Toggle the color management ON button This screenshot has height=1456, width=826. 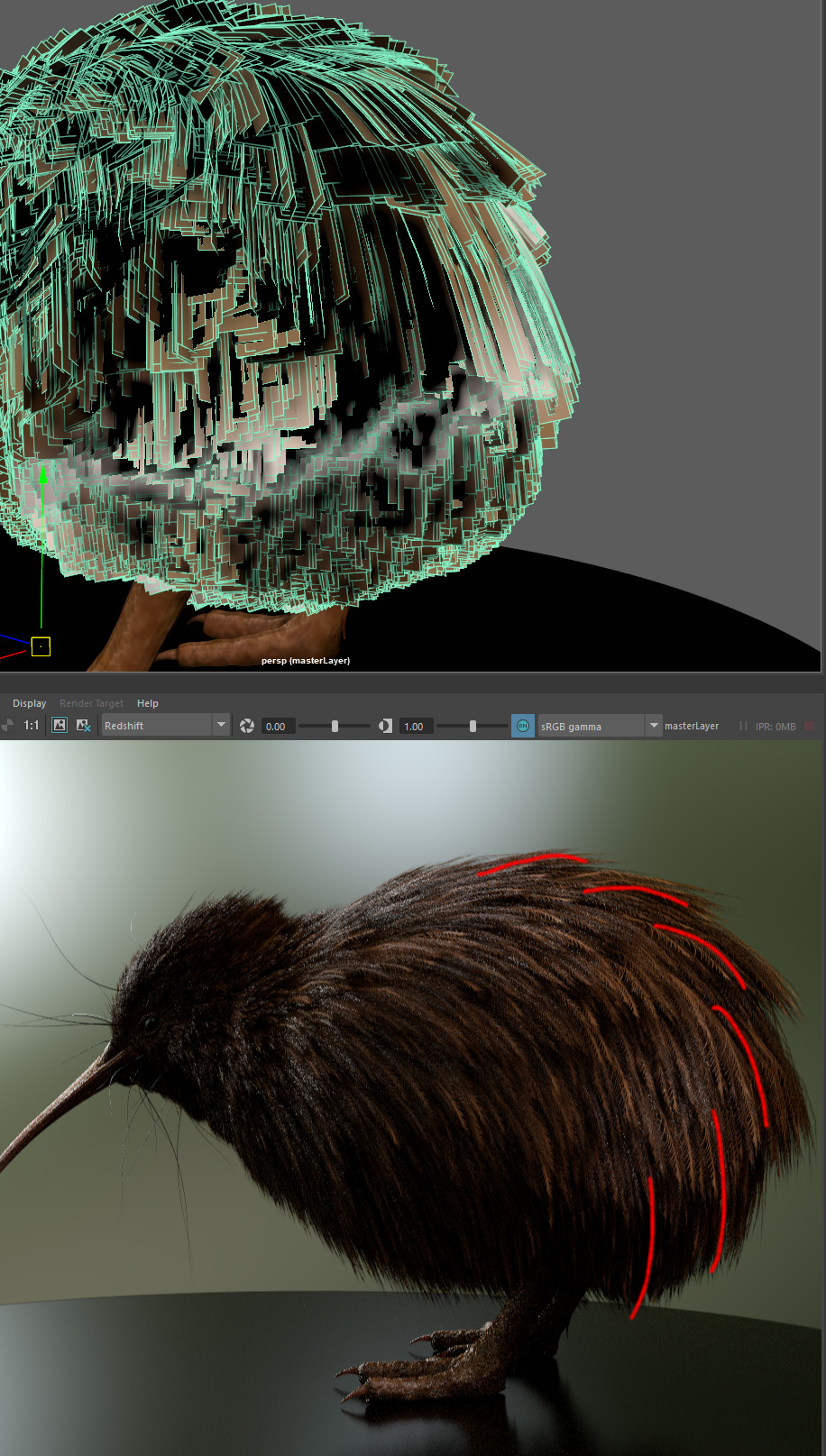pyautogui.click(x=522, y=726)
